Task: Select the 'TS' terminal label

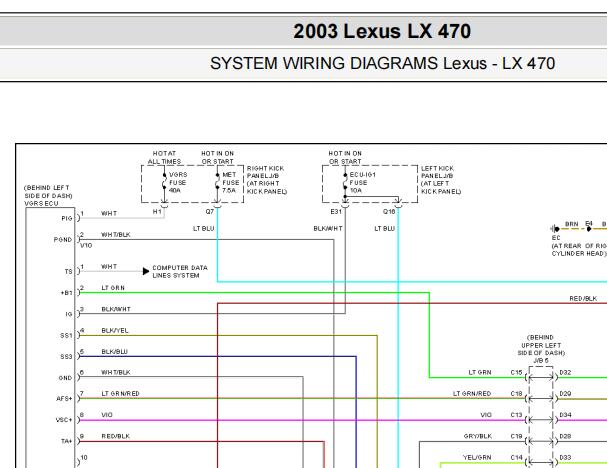Action: point(69,271)
